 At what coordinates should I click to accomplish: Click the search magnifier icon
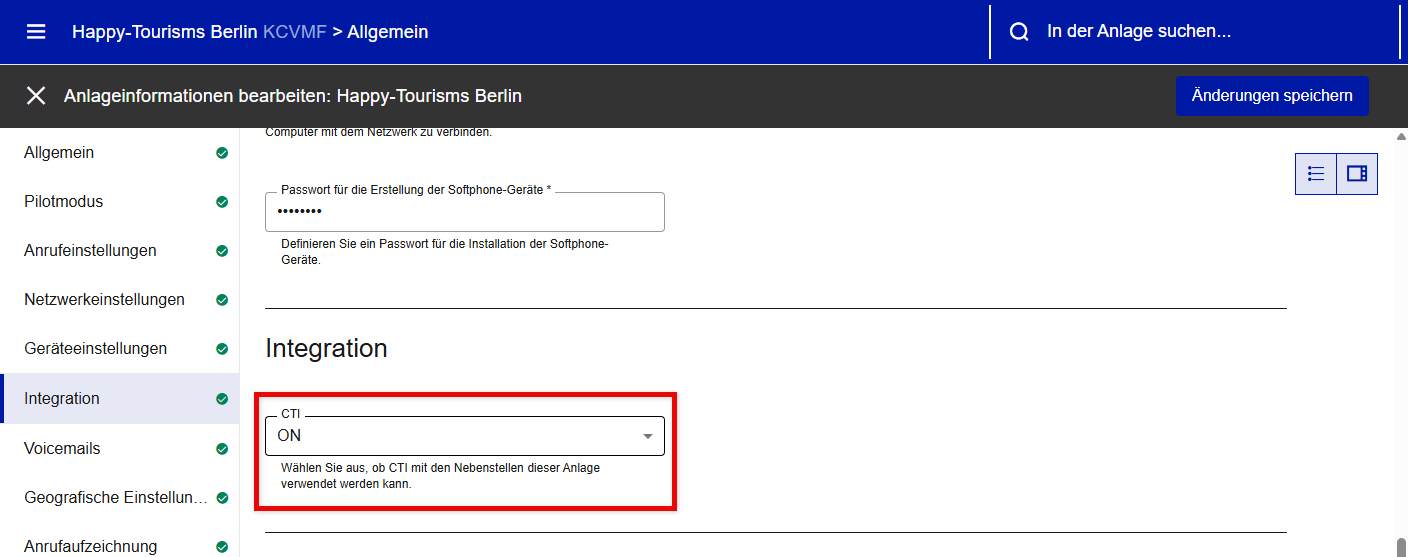(x=1019, y=32)
